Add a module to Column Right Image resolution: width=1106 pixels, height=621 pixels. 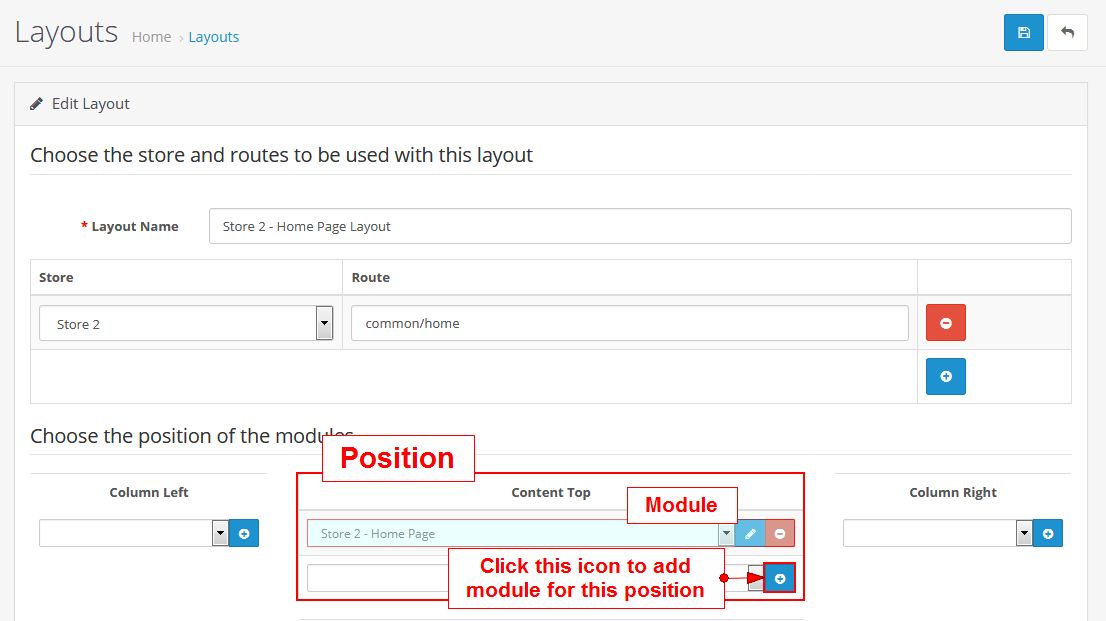(x=1048, y=533)
